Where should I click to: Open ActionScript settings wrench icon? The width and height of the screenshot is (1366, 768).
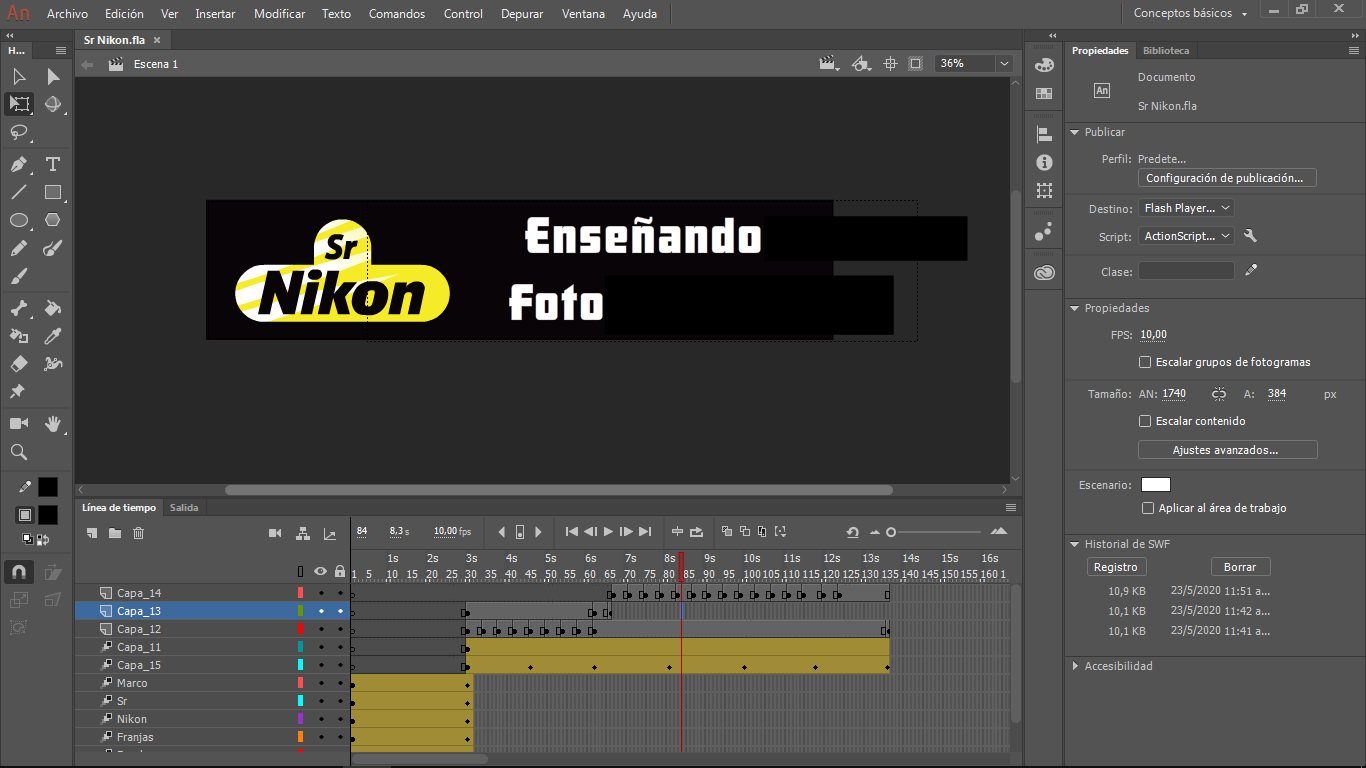coord(1250,236)
